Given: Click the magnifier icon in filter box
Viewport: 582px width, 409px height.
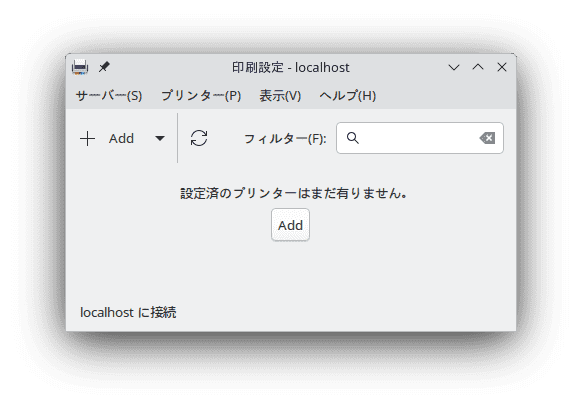Looking at the screenshot, I should (x=353, y=138).
